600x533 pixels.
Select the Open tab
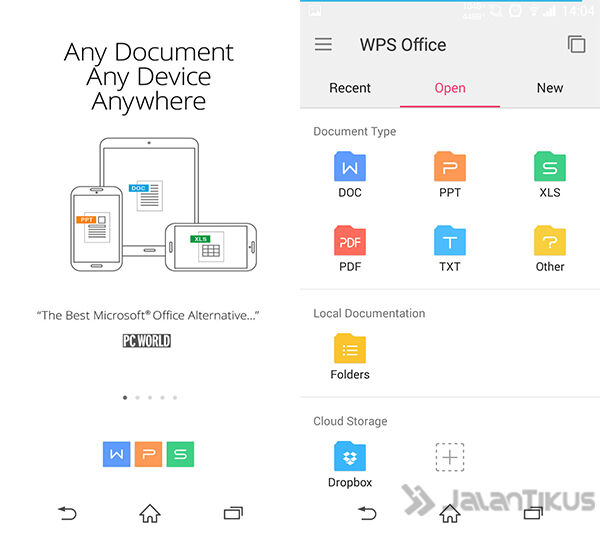point(450,88)
